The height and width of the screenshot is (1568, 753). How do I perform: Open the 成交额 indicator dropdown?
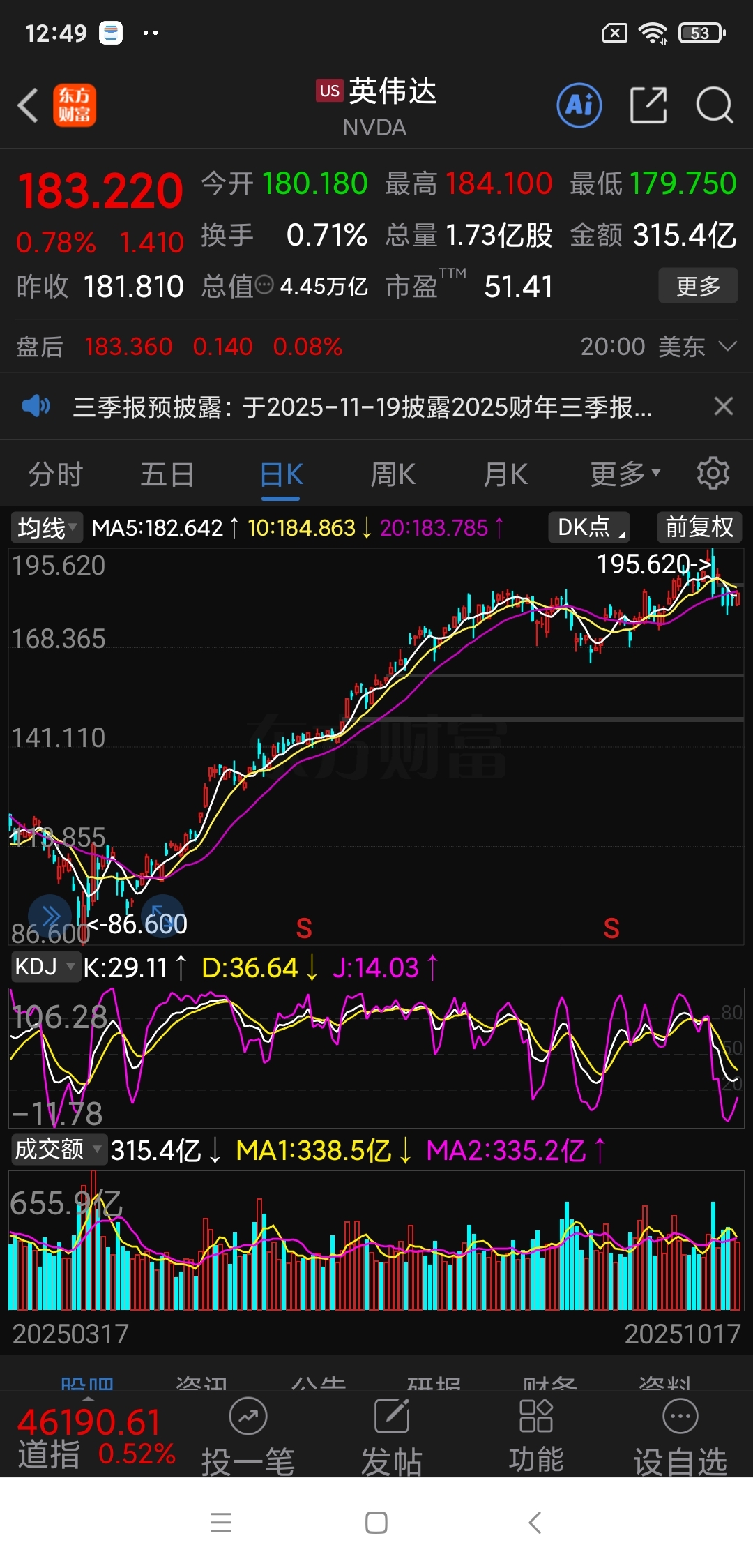(x=59, y=1149)
